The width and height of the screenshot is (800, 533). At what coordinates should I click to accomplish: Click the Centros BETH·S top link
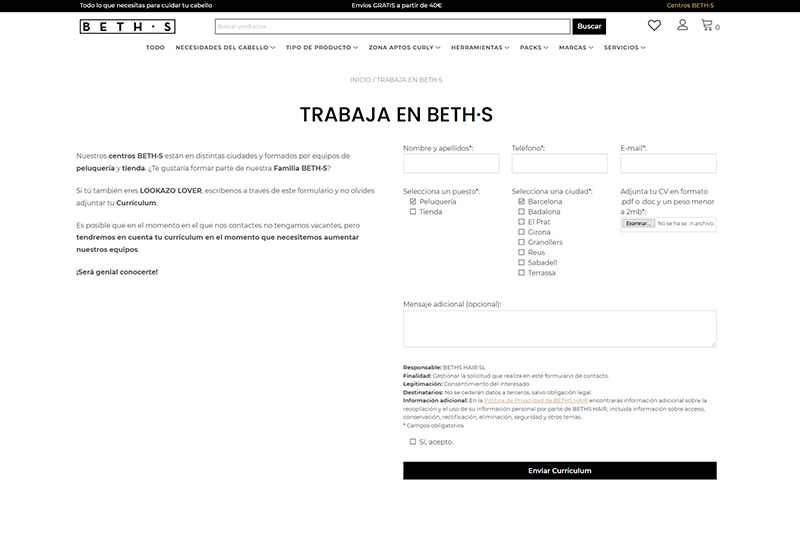pos(690,5)
